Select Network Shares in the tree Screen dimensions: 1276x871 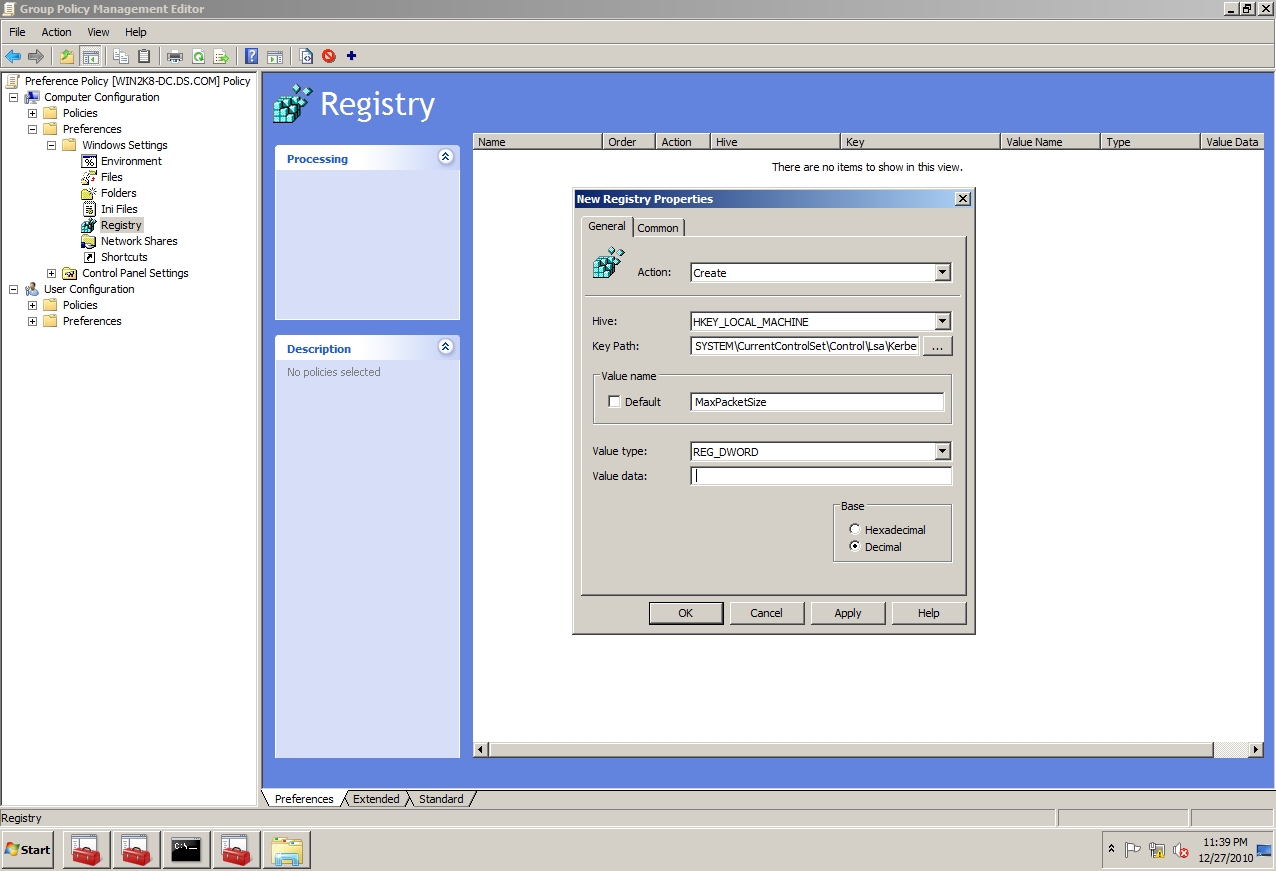click(139, 241)
